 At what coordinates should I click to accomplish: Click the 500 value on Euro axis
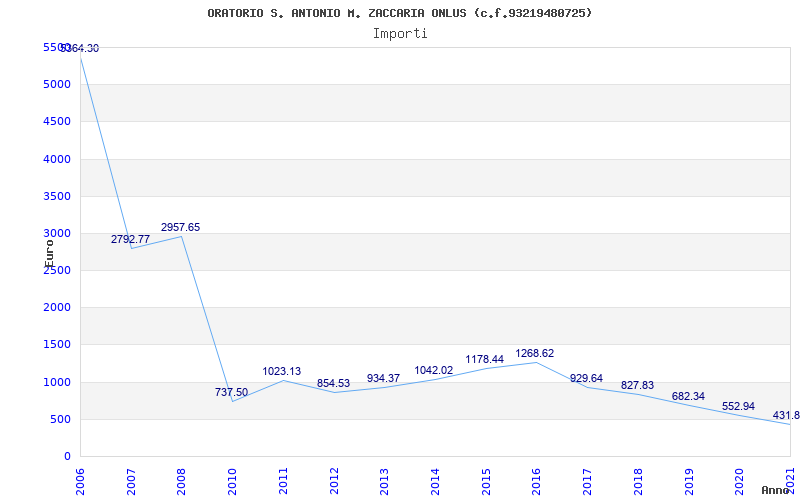(60, 419)
